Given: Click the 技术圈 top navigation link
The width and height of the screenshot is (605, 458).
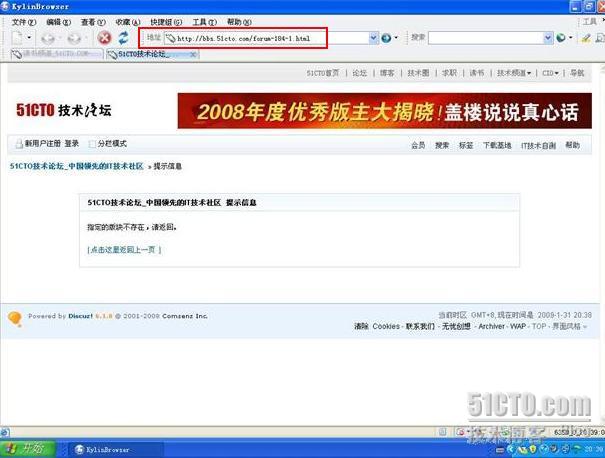Looking at the screenshot, I should [418, 73].
